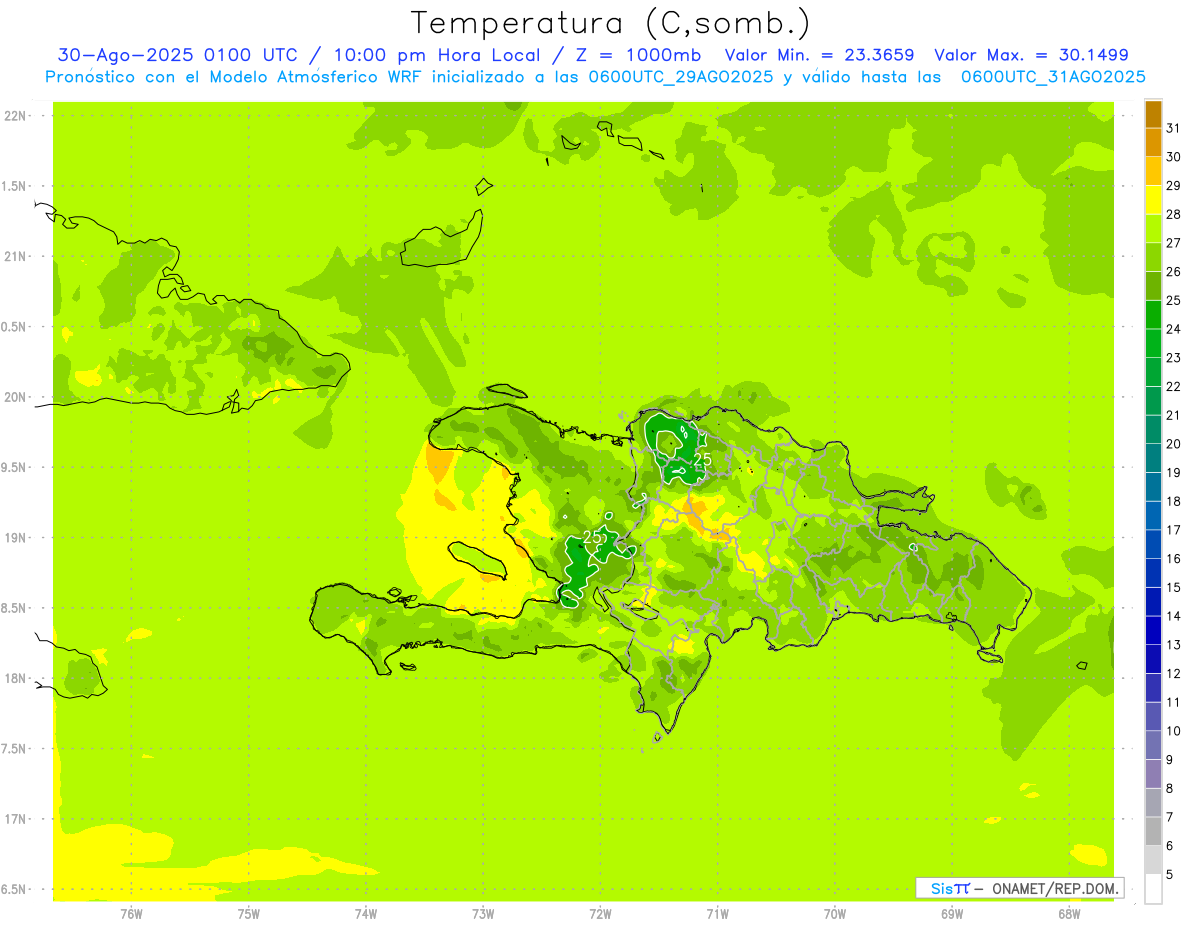1200x927 pixels.
Task: Pick the yellow swatch between 28 and 29
Action: pyautogui.click(x=1153, y=200)
